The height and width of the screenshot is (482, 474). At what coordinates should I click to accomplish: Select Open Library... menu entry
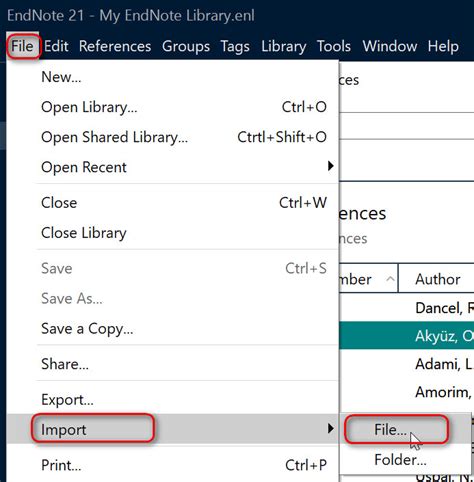point(173,107)
